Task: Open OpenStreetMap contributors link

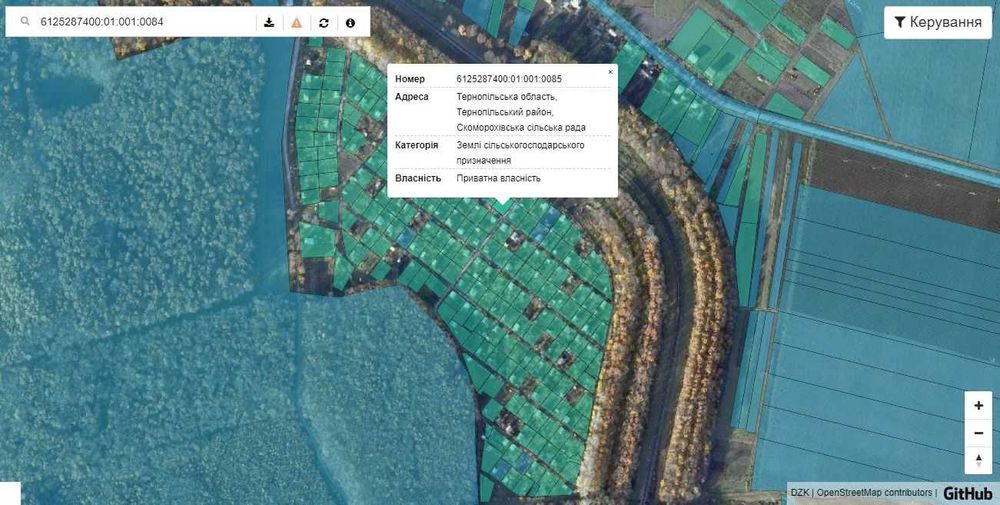Action: pos(874,492)
